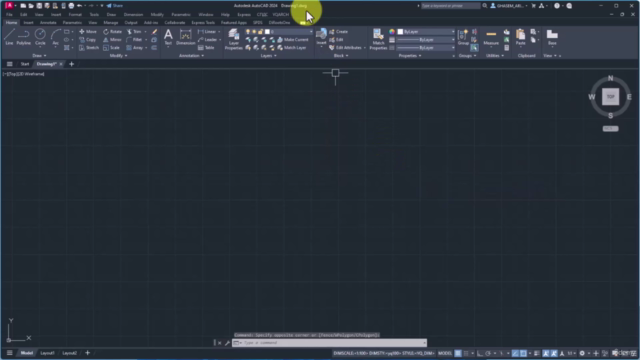640x360 pixels.
Task: Expand the Modify panel
Action: [118, 56]
